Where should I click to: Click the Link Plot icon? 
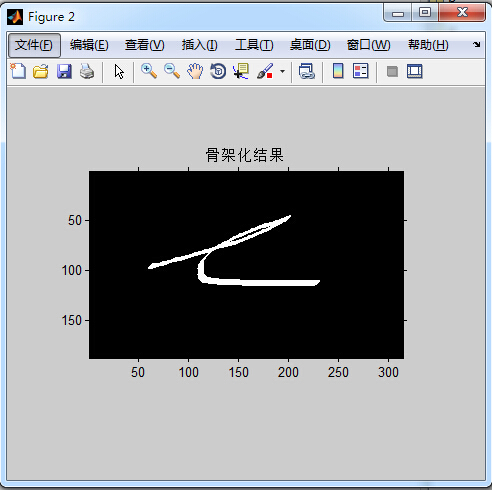tap(307, 71)
